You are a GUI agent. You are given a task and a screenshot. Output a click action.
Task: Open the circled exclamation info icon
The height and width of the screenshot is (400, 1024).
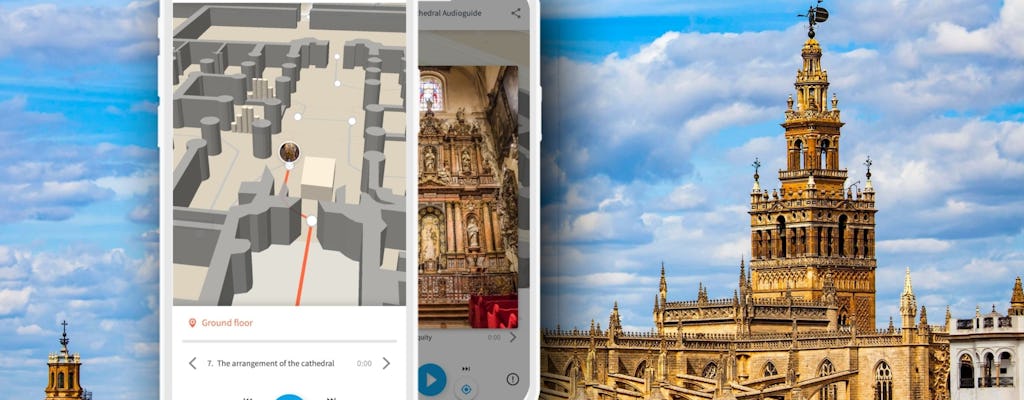click(x=512, y=379)
